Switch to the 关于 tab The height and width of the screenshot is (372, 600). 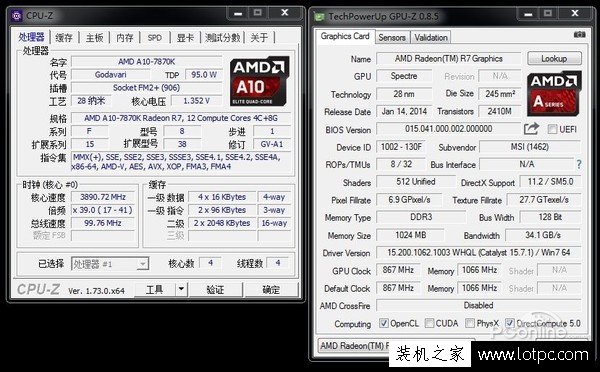[x=259, y=38]
